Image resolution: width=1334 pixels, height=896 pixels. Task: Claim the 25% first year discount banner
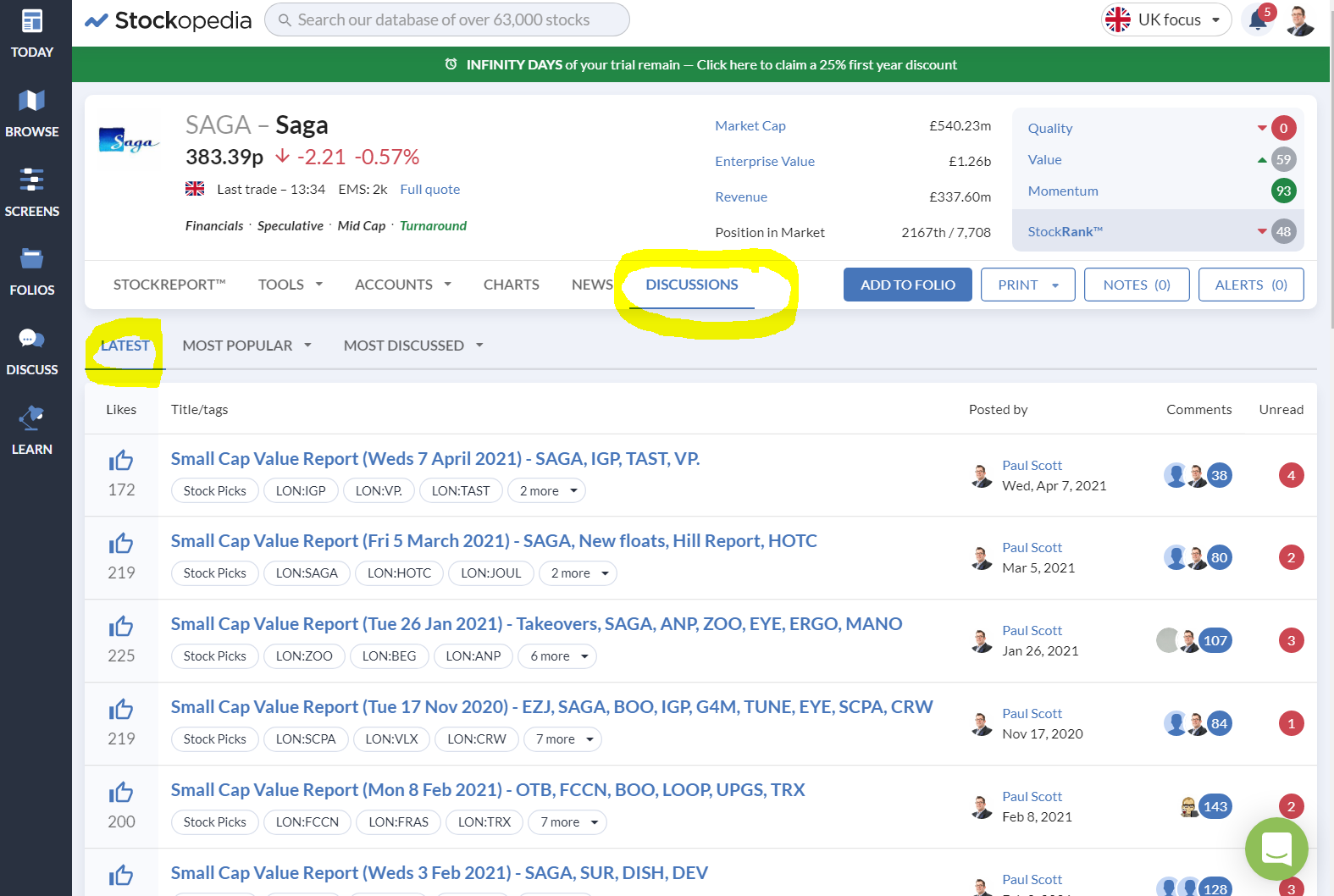[x=700, y=64]
